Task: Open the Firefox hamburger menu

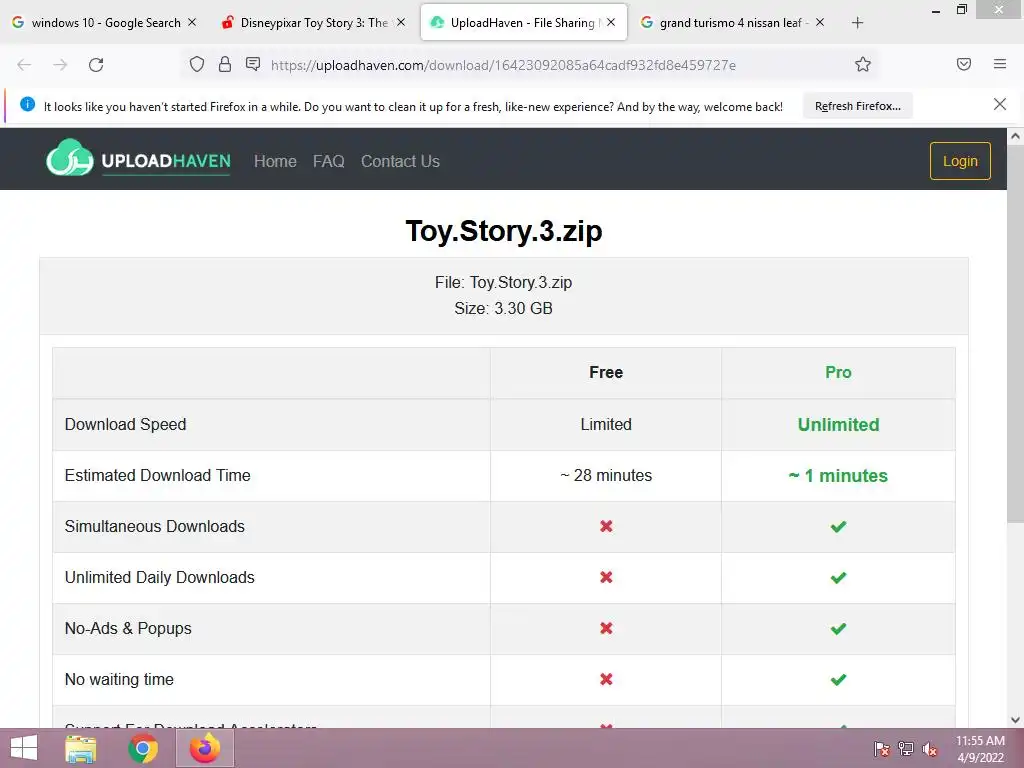Action: click(1000, 64)
